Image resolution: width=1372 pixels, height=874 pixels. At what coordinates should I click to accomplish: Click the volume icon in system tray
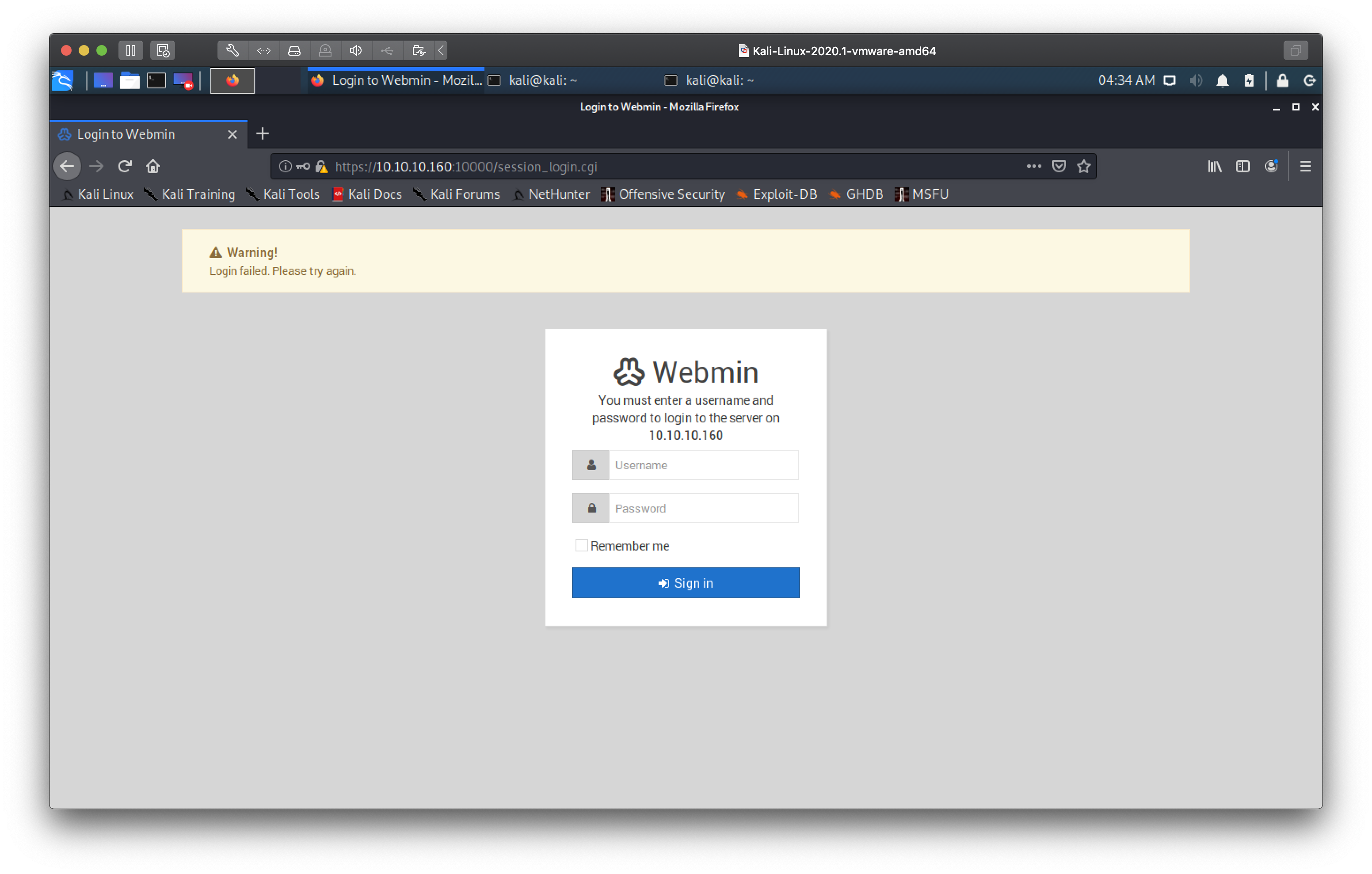[1196, 80]
